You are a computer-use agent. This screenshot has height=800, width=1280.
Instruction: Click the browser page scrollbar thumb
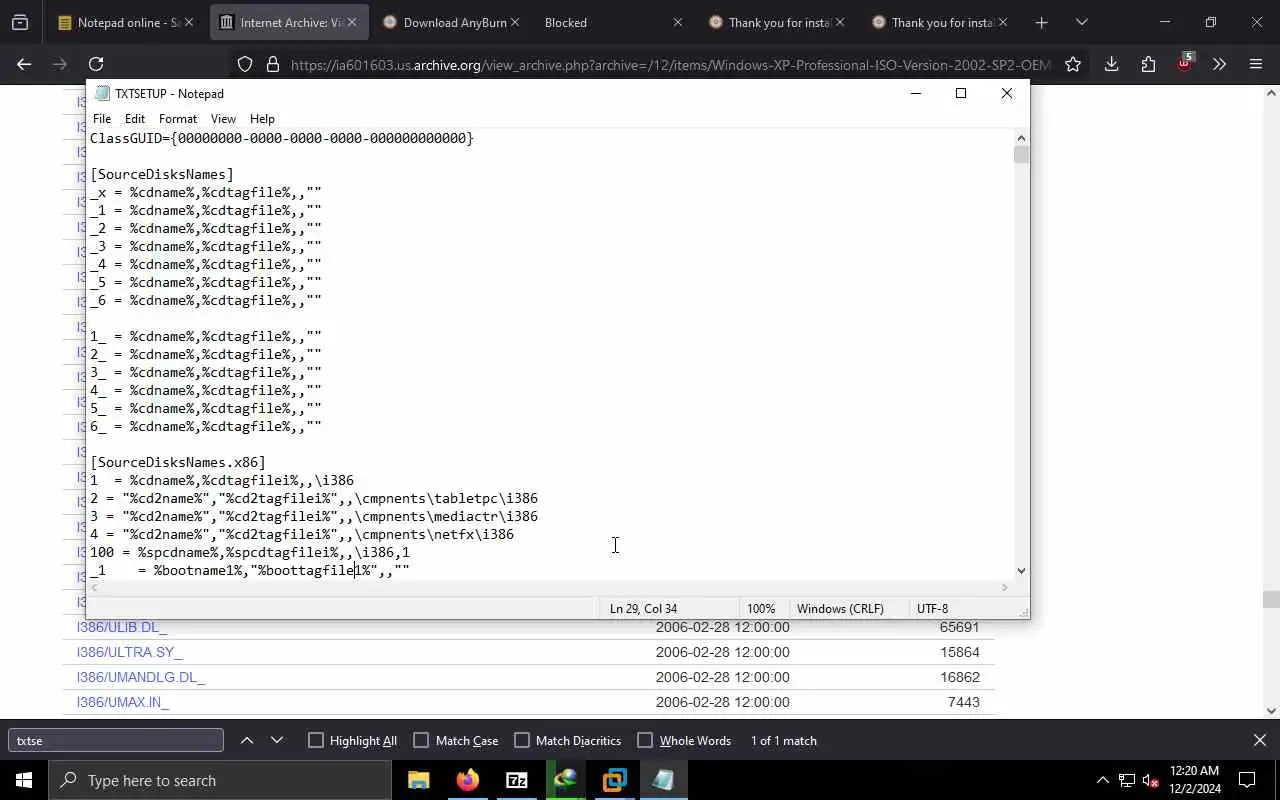pos(1271,599)
